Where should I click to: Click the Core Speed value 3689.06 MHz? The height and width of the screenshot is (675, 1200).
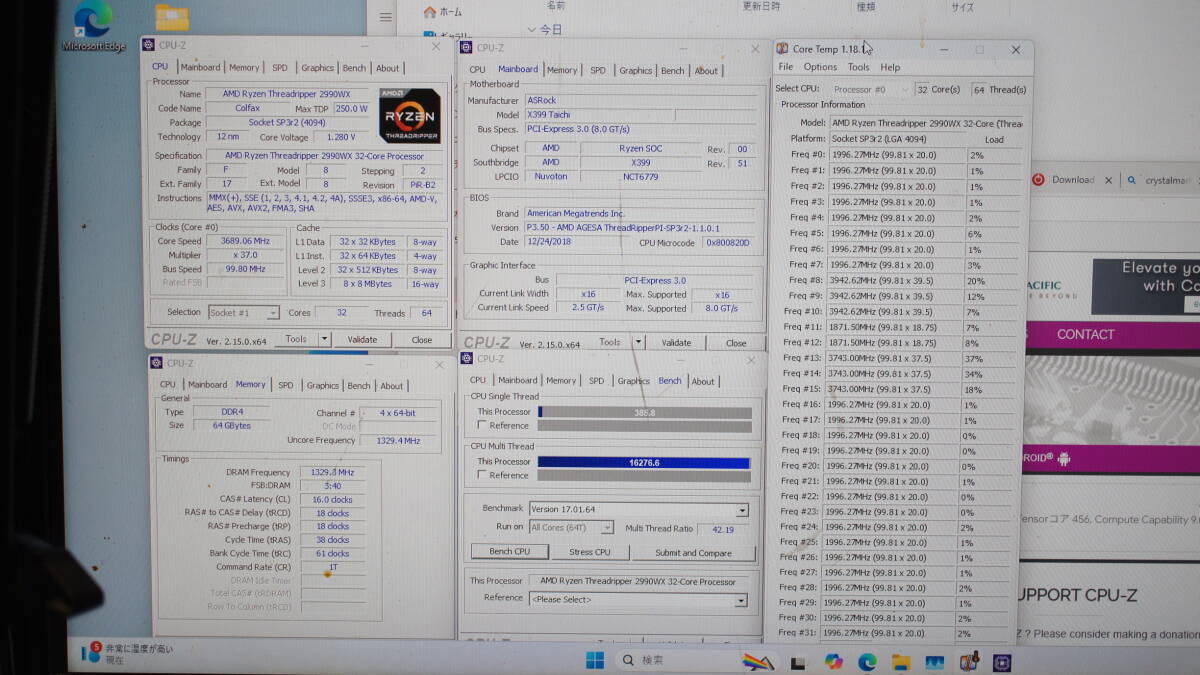pos(244,241)
